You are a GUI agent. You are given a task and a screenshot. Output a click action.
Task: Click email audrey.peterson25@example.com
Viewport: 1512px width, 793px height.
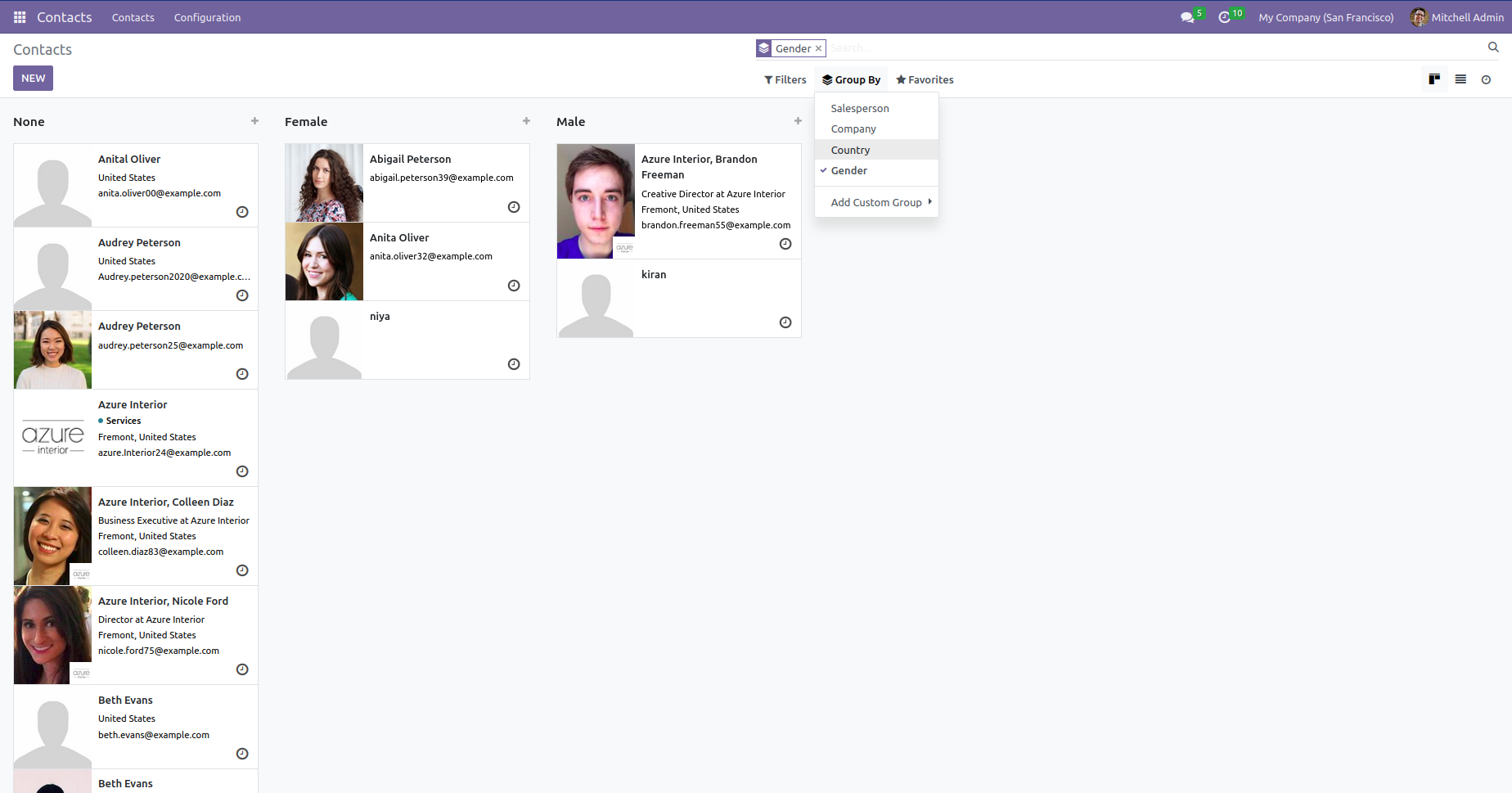tap(170, 345)
